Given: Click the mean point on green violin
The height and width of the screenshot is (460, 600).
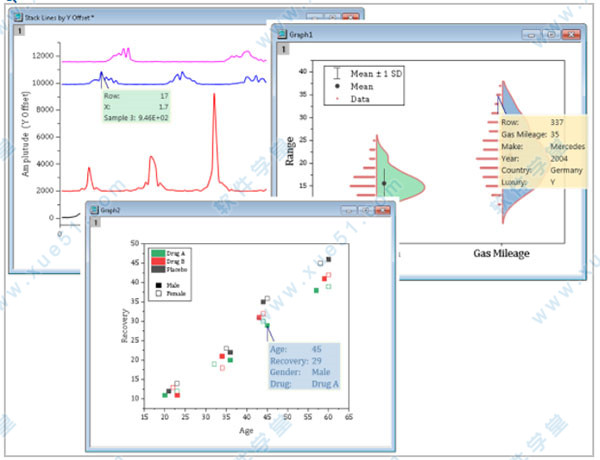Looking at the screenshot, I should (384, 183).
